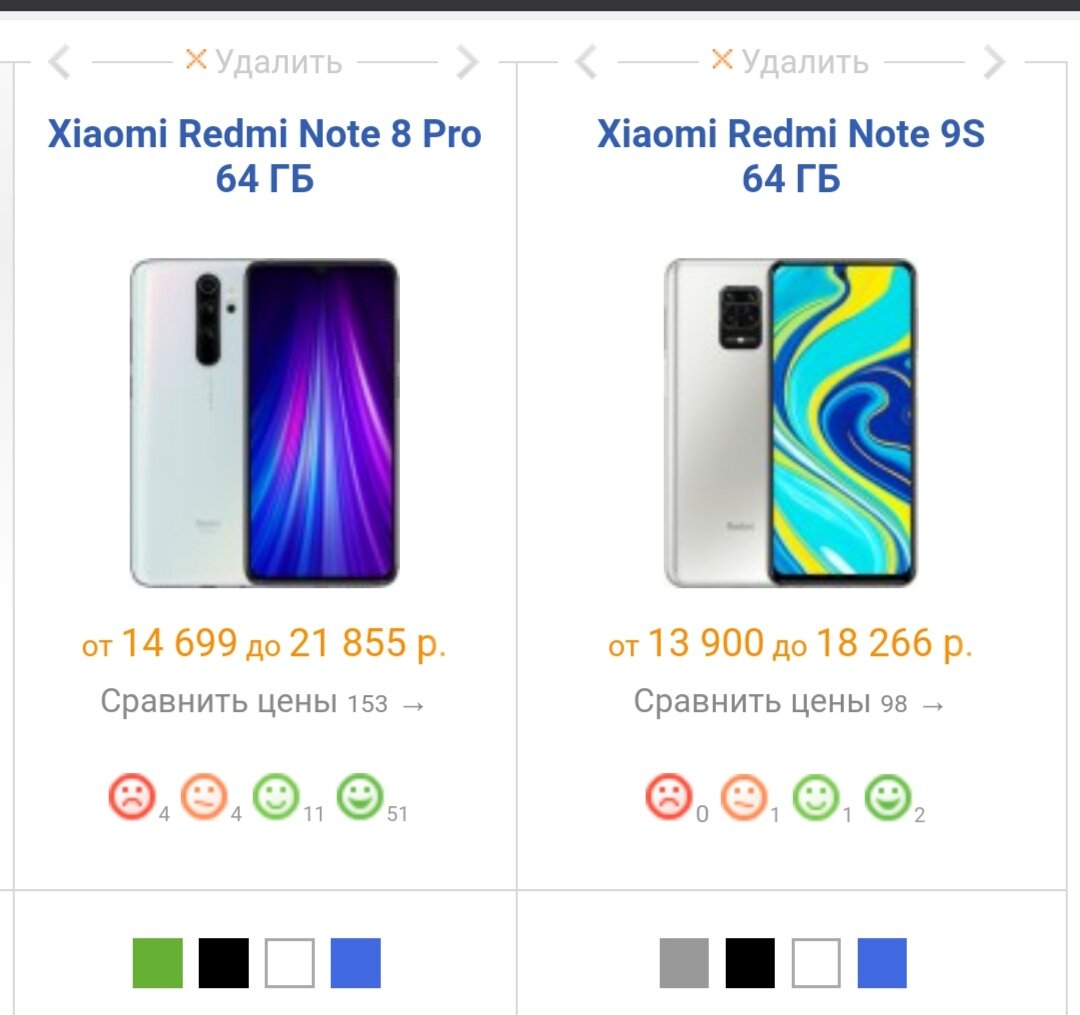
Task: Move Note 8 Pro column left with arrow
Action: click(x=60, y=62)
